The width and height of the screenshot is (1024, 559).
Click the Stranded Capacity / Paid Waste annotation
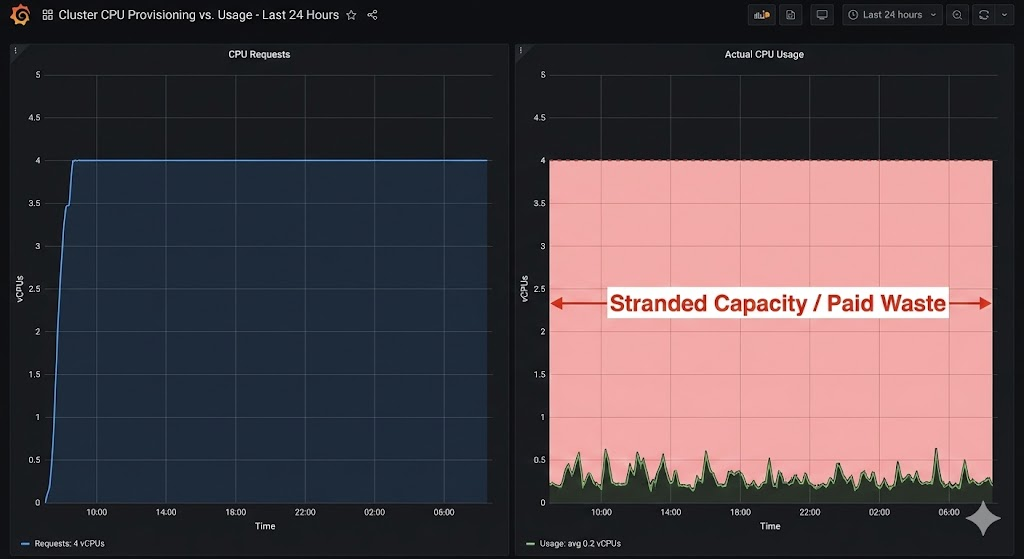(777, 303)
